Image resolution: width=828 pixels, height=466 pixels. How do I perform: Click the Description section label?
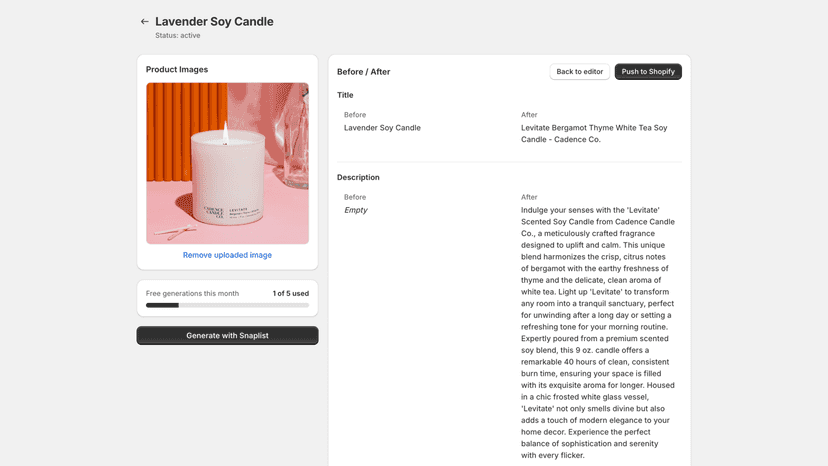[358, 178]
